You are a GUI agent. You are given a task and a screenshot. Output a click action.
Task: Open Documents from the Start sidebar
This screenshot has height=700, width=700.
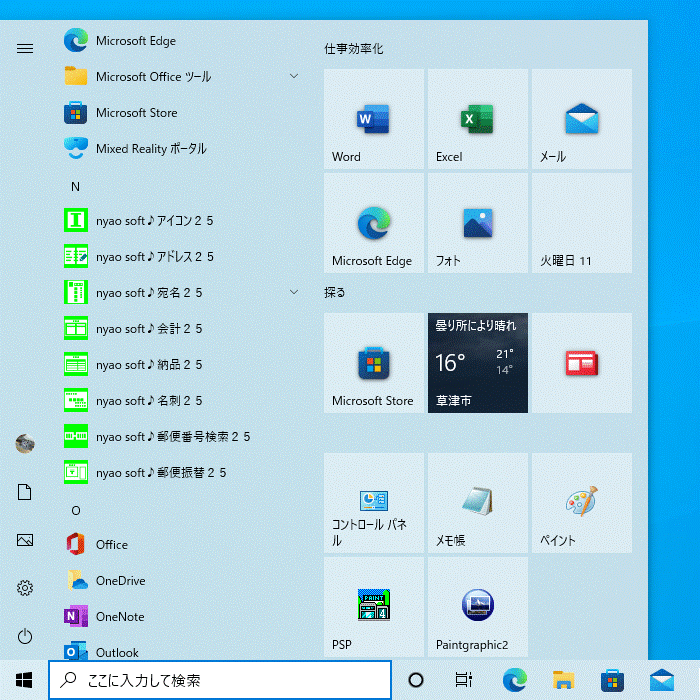pos(25,492)
